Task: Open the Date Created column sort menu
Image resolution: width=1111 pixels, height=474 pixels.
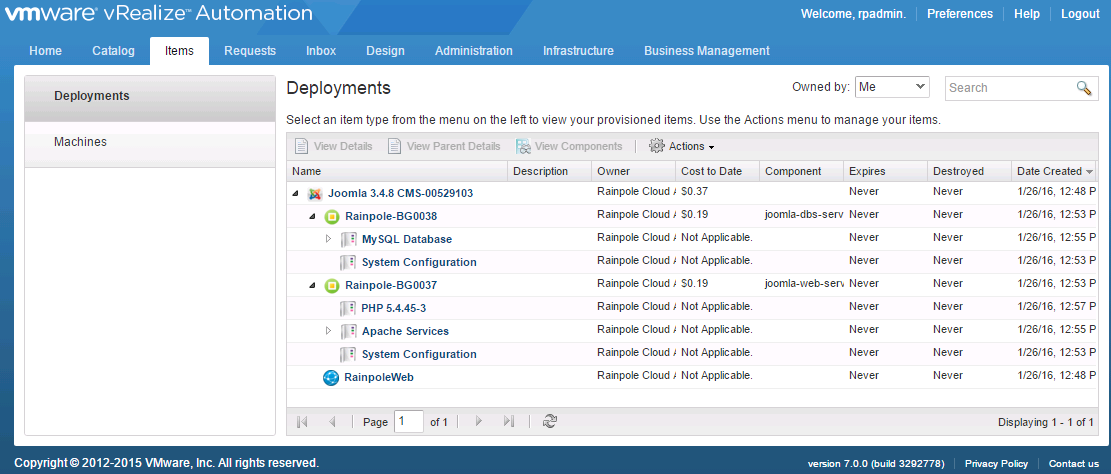Action: 1090,171
